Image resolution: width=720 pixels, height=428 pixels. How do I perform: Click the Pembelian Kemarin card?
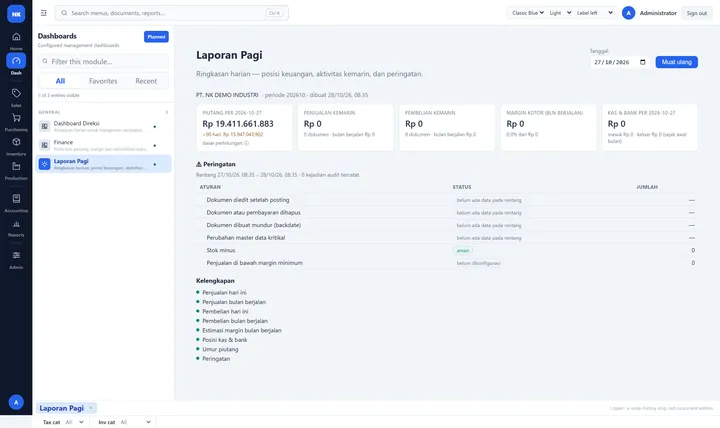coord(447,127)
